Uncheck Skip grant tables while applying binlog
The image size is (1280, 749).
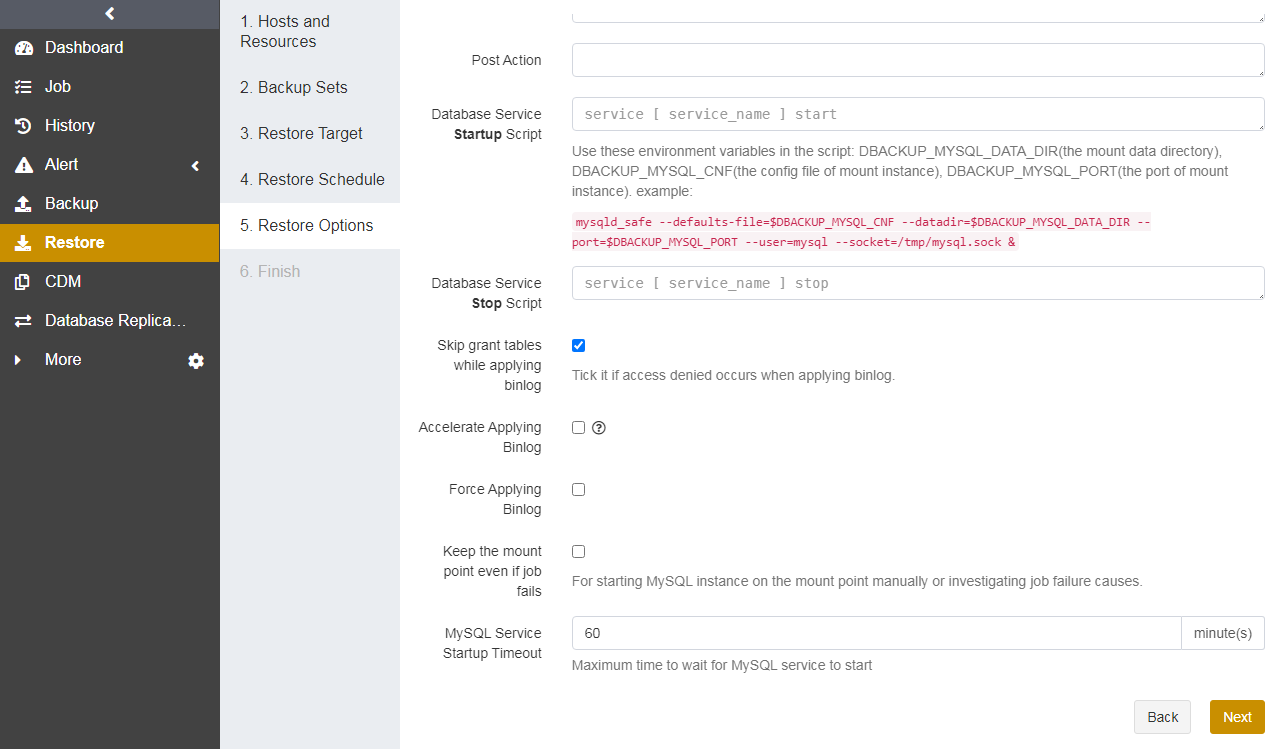[578, 346]
